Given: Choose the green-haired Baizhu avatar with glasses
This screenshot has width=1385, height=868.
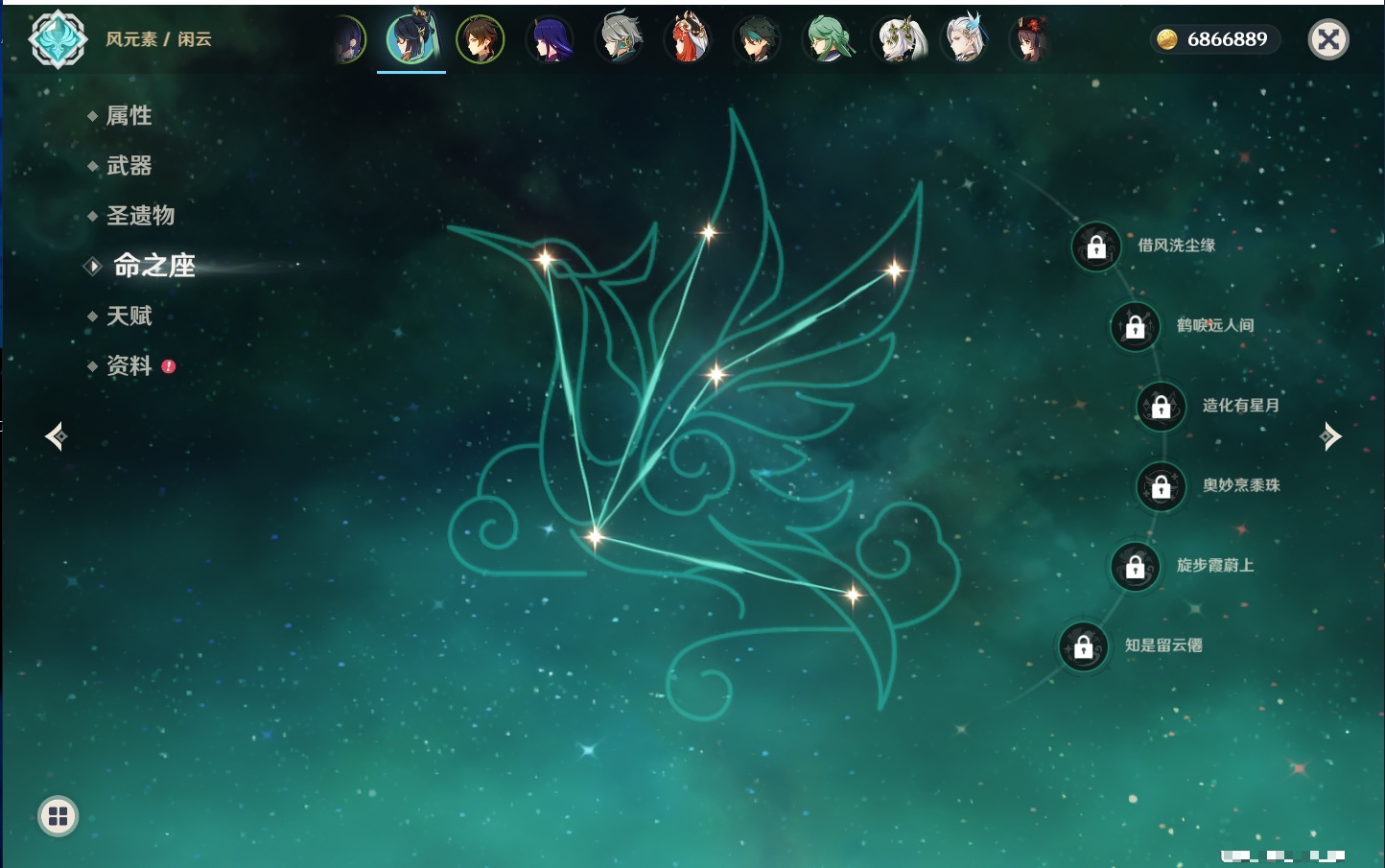Looking at the screenshot, I should (x=827, y=39).
